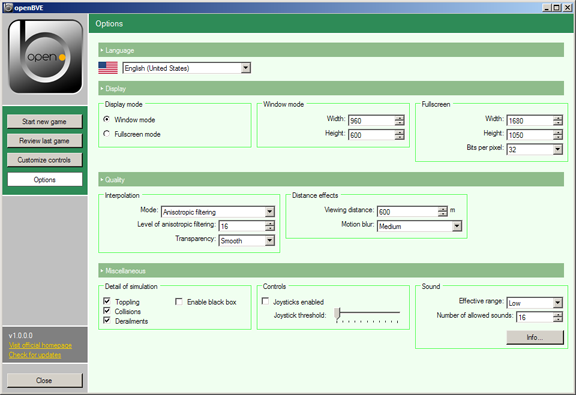Screen dimensions: 576x395
Task: Minimize the openBVE window
Action: tap(547, 7)
